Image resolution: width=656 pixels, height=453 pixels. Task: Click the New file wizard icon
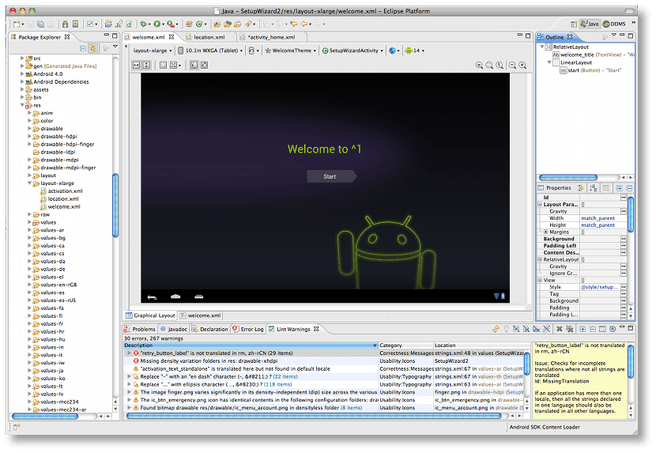[x=16, y=24]
